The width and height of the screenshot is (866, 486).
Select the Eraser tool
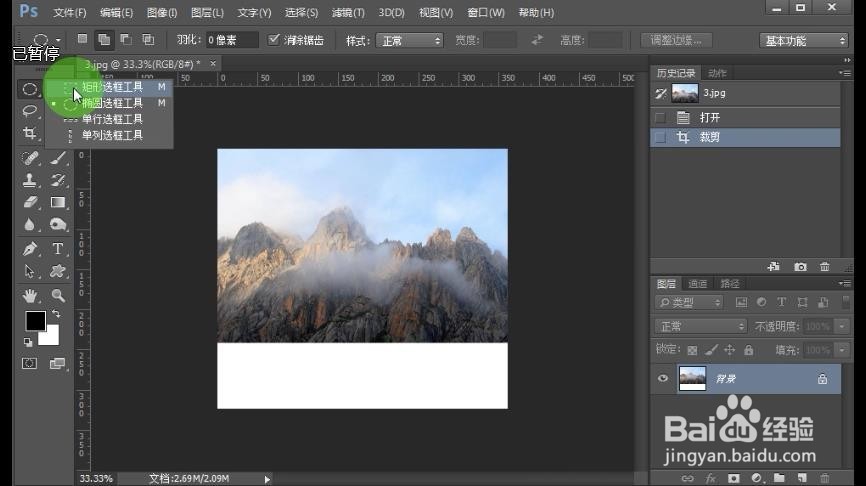[30, 202]
